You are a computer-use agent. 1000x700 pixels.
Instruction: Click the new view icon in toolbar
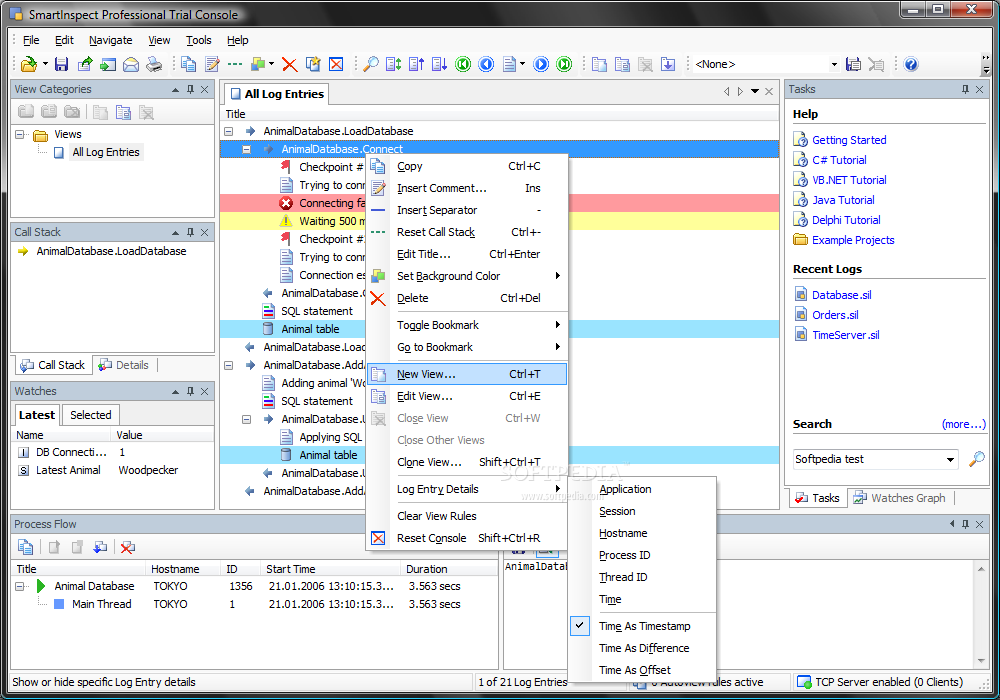click(x=599, y=64)
